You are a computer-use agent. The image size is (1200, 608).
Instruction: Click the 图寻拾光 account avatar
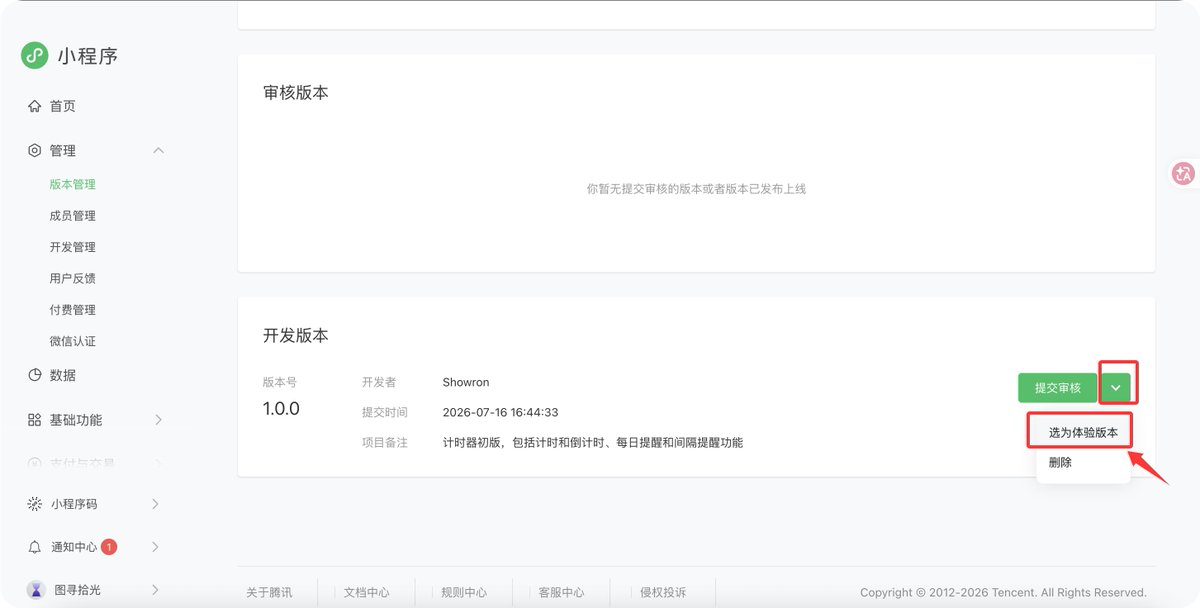[x=36, y=590]
